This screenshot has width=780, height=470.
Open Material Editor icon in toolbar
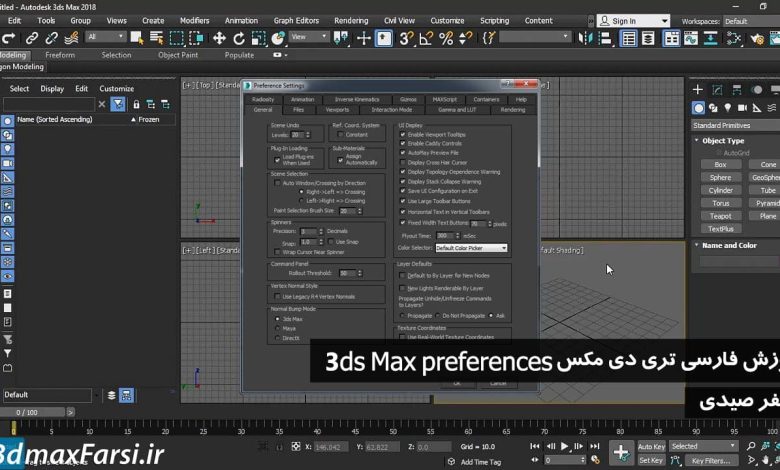tap(733, 38)
